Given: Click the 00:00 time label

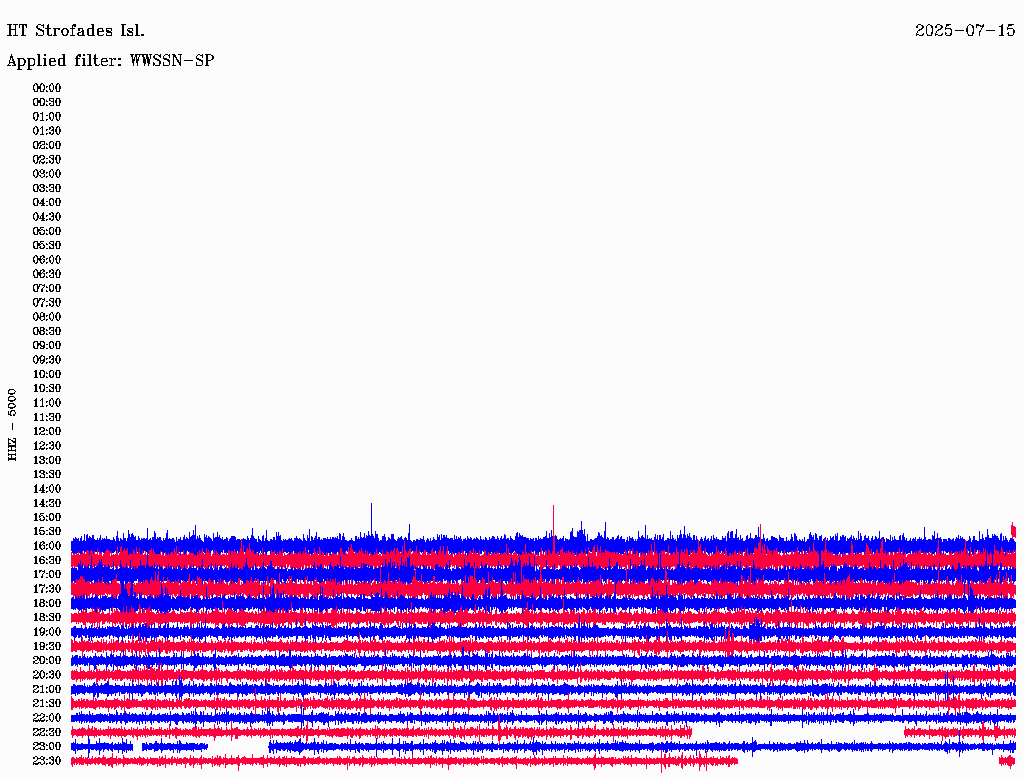Looking at the screenshot, I should click(47, 88).
